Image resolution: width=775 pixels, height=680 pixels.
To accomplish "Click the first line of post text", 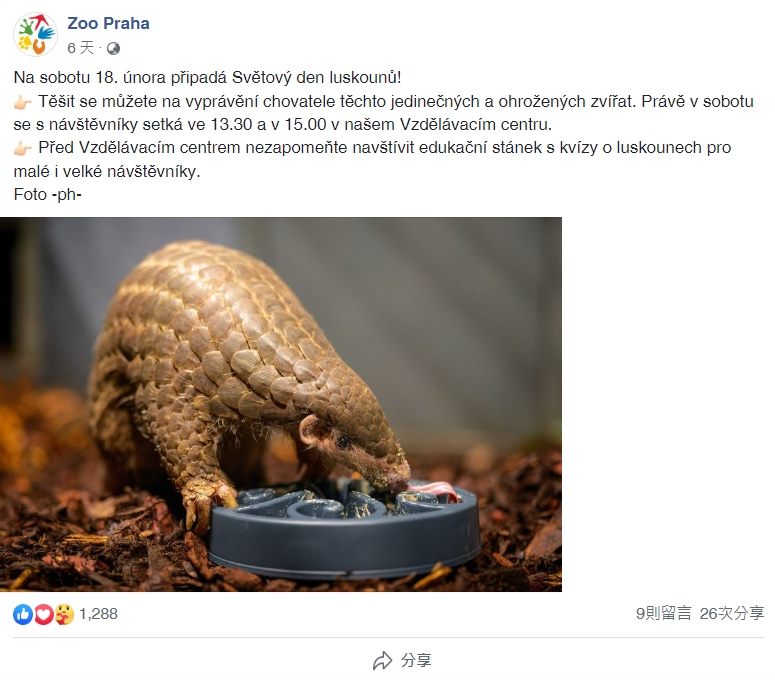I will [208, 78].
